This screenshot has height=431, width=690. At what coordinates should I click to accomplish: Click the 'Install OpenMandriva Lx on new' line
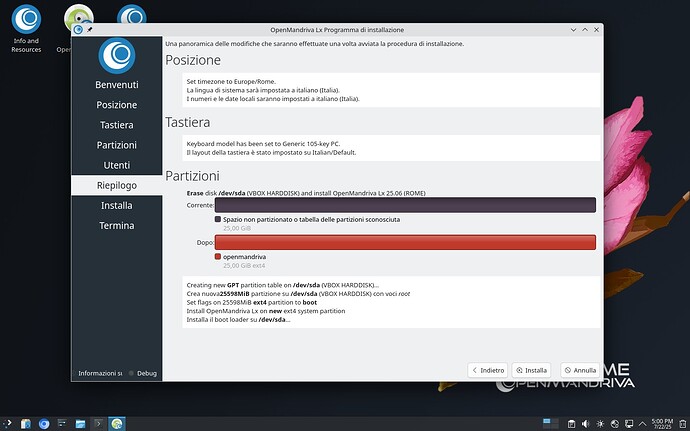(266, 311)
